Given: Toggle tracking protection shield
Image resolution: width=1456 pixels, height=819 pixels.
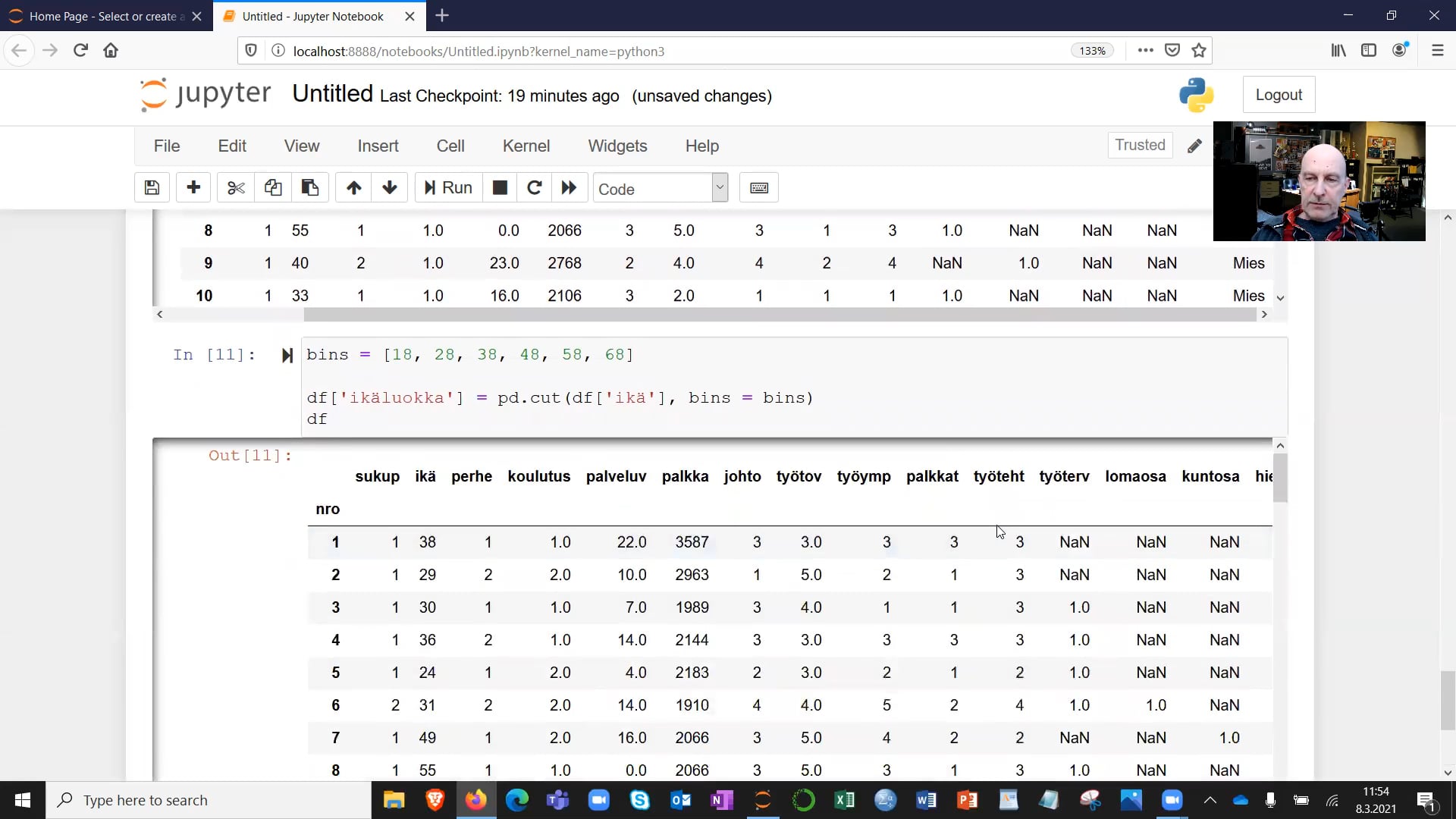Looking at the screenshot, I should [x=250, y=51].
